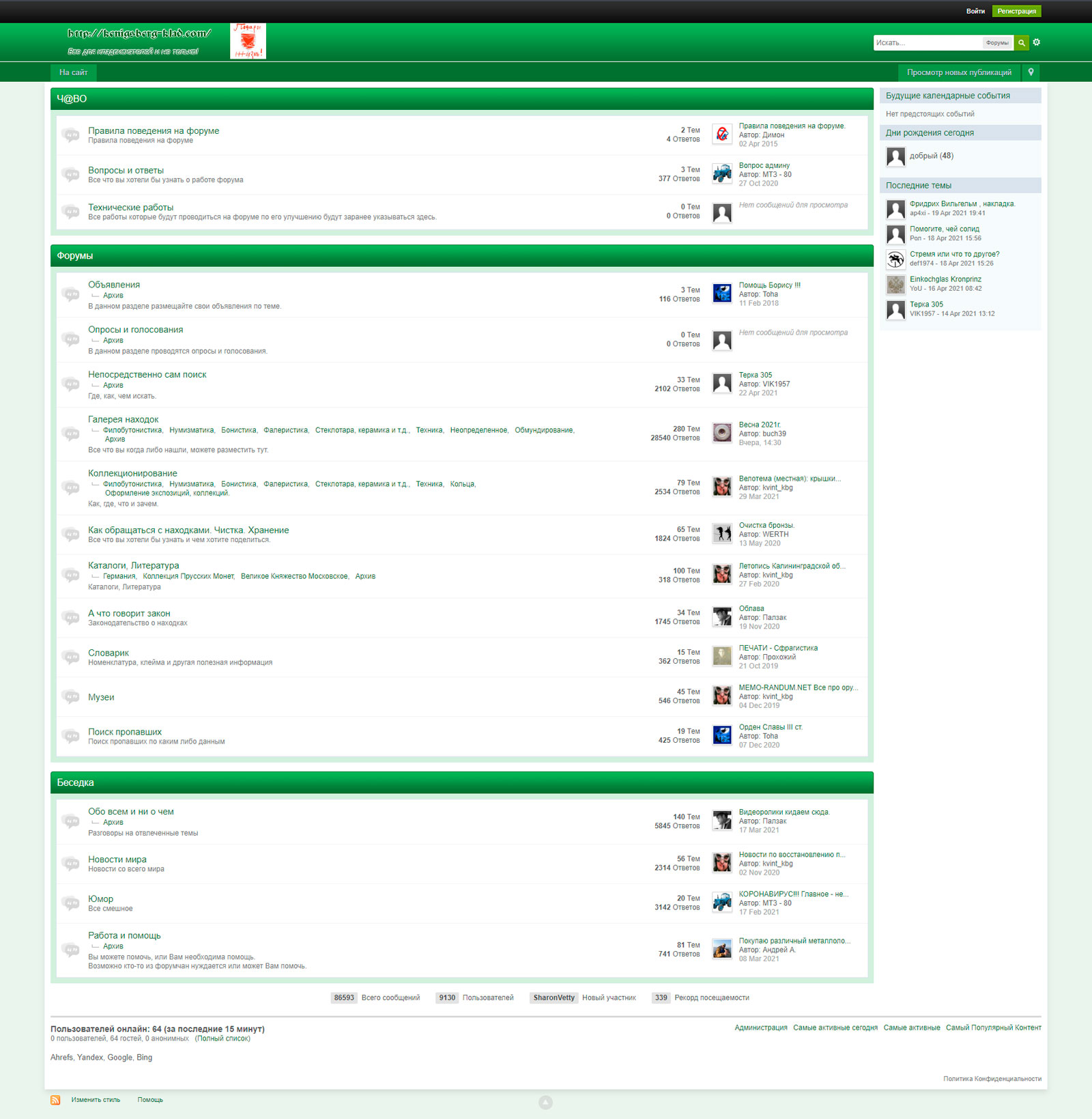Open Непосредственно сам поиск forum
Viewport: 1092px width, 1119px height.
(x=147, y=374)
